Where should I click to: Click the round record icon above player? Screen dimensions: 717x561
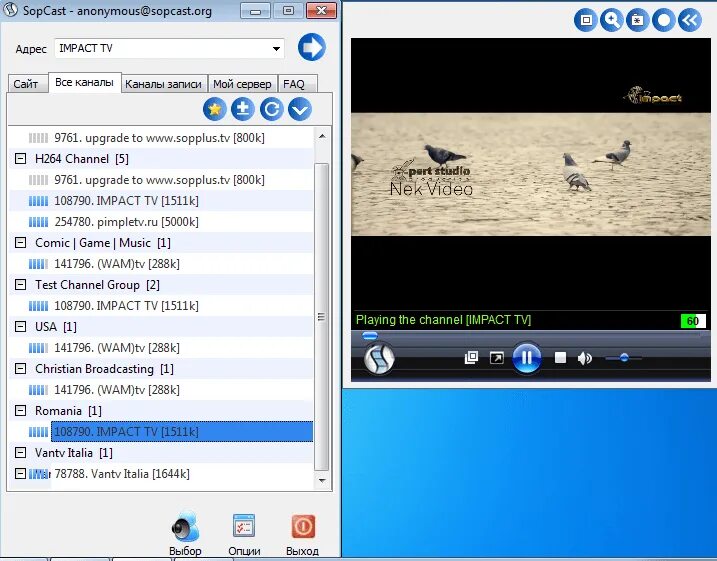[x=663, y=20]
